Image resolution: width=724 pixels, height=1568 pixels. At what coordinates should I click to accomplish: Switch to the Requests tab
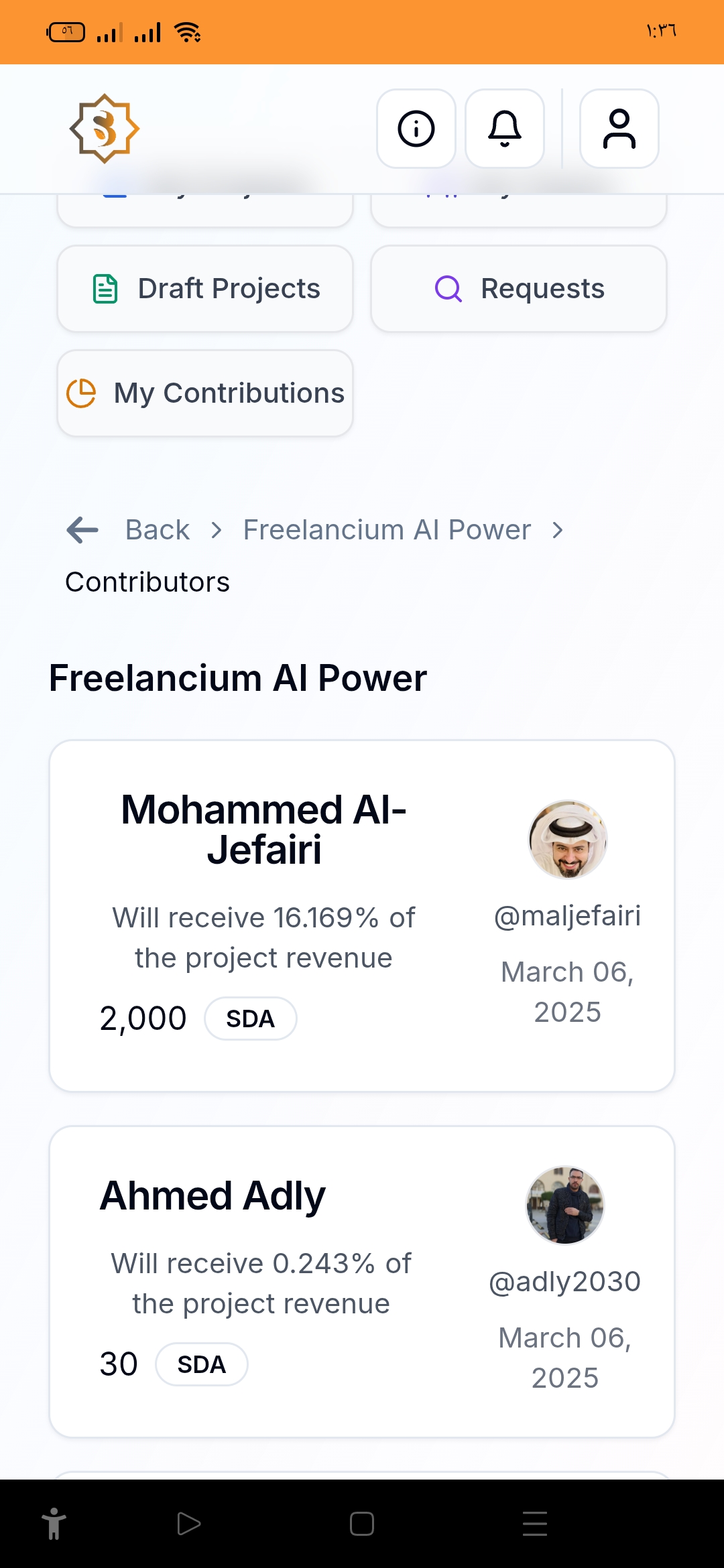[519, 289]
